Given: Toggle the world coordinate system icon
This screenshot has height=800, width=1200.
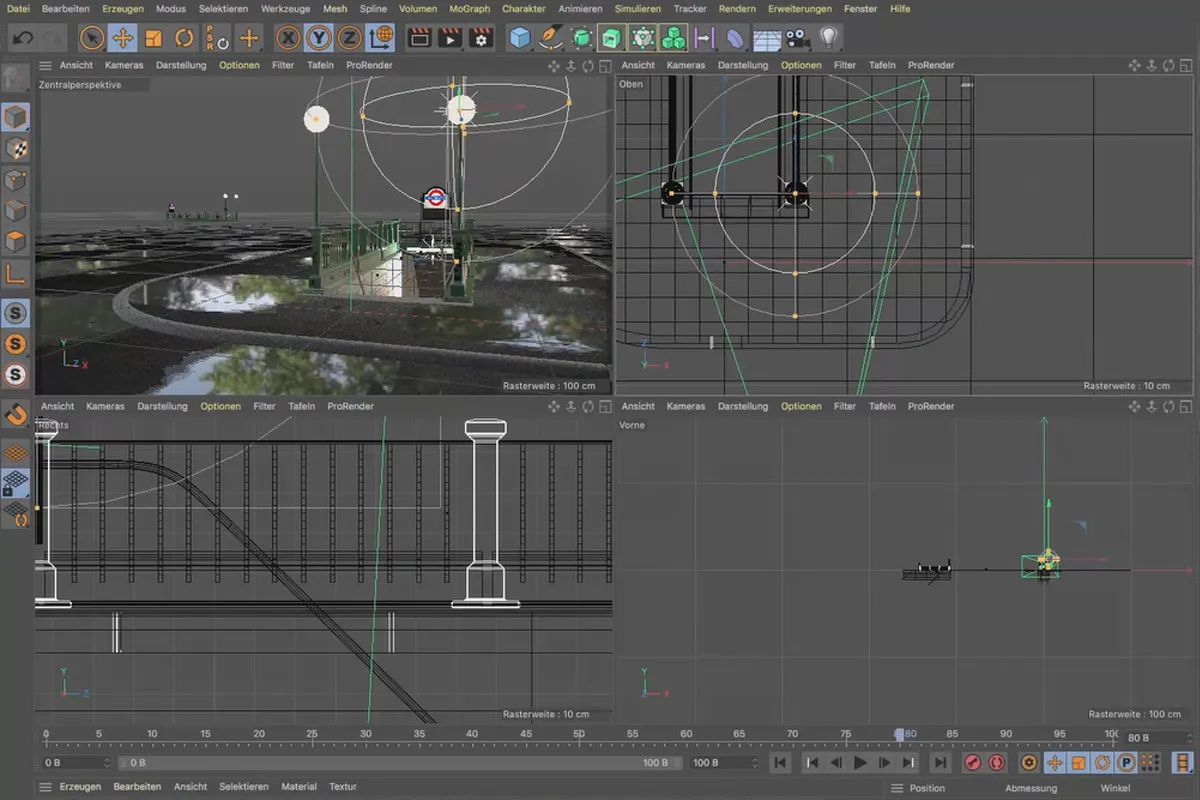Looking at the screenshot, I should (381, 38).
